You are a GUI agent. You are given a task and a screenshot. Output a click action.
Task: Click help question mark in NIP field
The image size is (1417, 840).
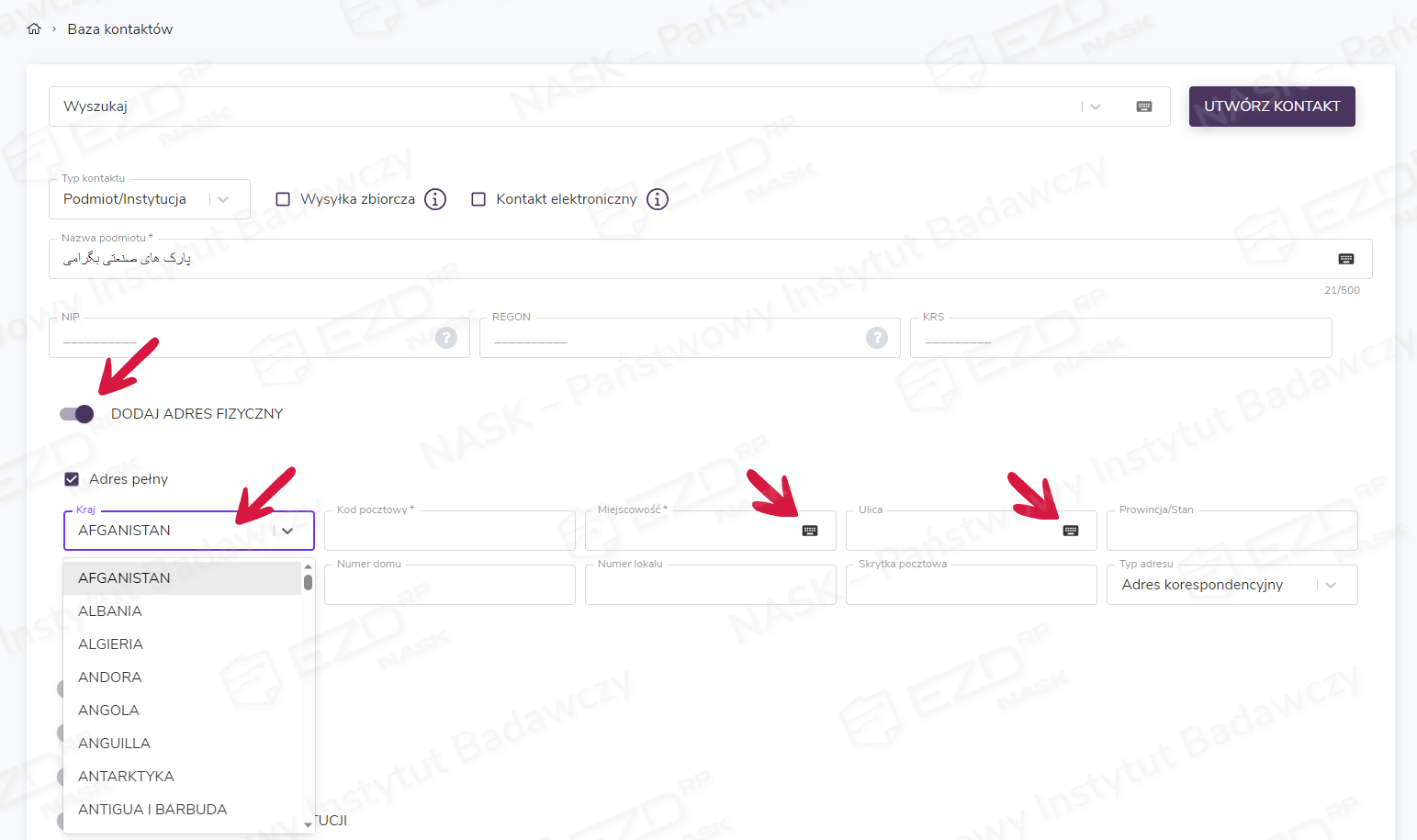coord(446,338)
